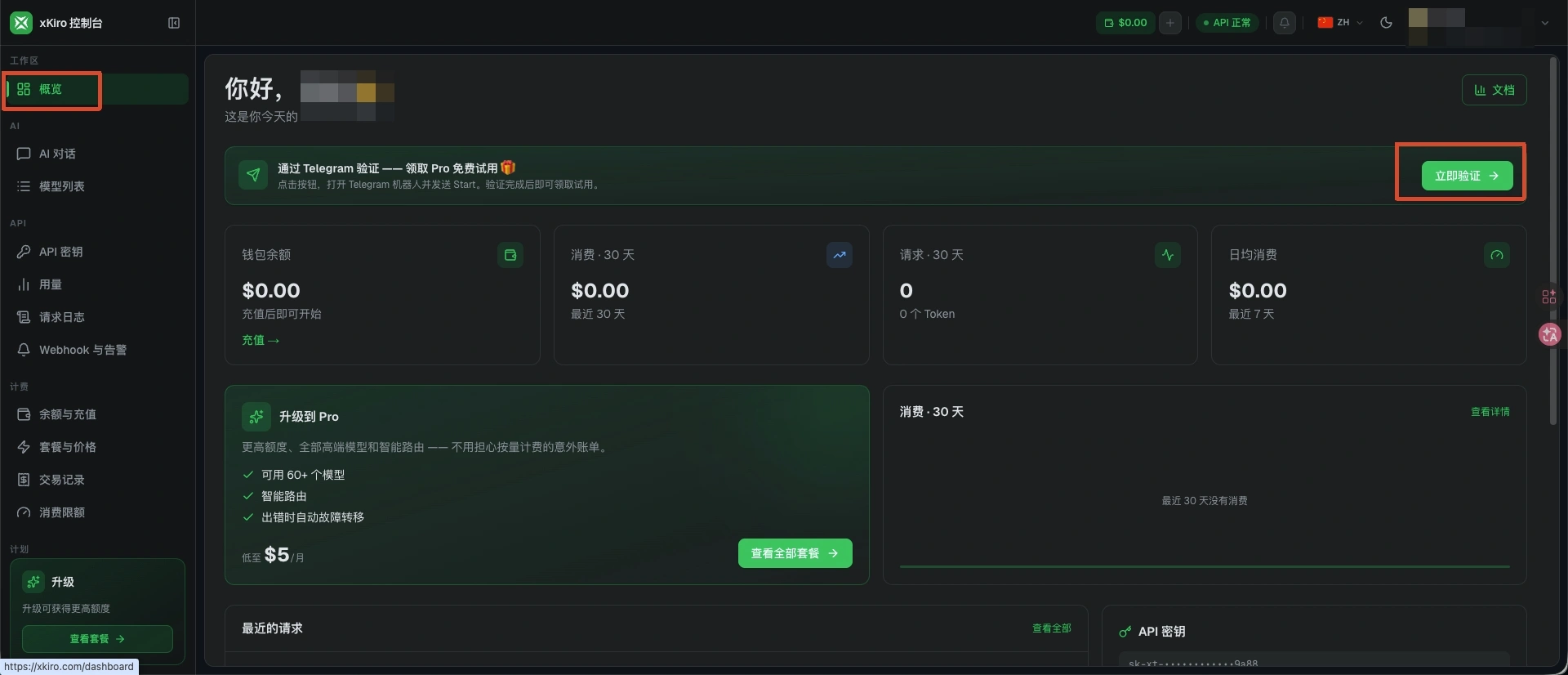Click the gauge icon on the 日均消费 card
Viewport: 1568px width, 675px height.
[1497, 255]
